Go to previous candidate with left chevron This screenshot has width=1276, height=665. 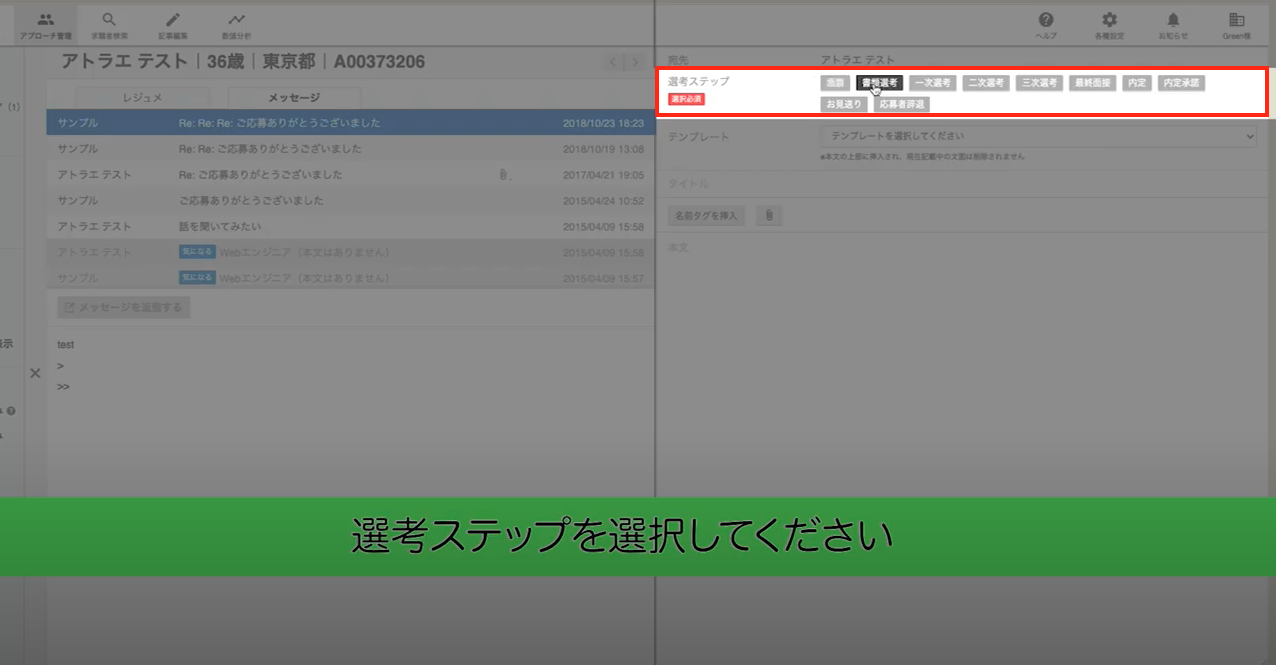(614, 62)
